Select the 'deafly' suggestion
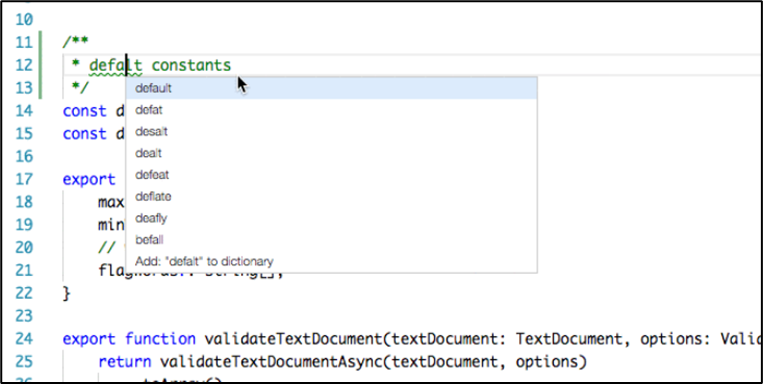The image size is (763, 384). click(x=331, y=218)
